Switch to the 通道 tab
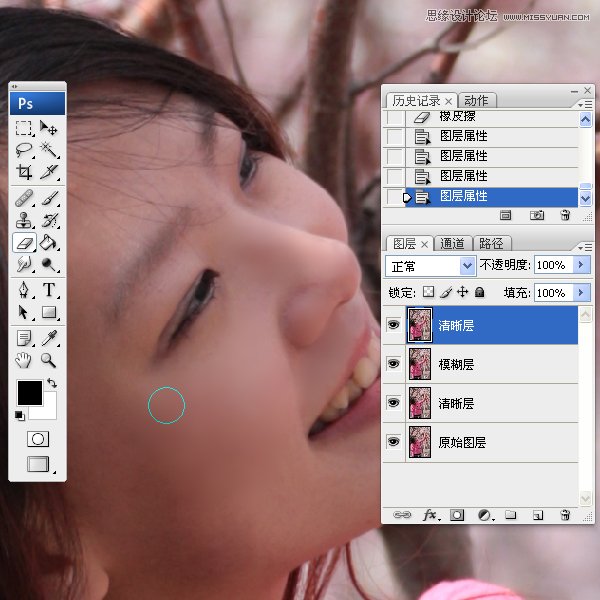This screenshot has width=600, height=600. click(x=452, y=243)
